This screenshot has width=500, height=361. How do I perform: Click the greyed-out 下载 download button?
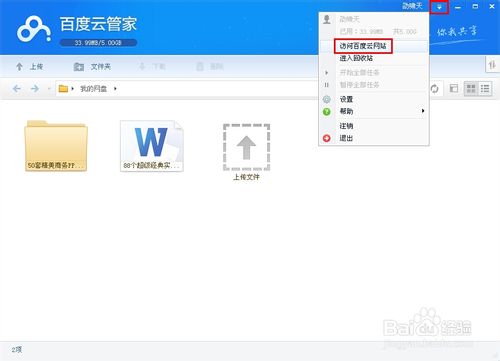click(x=152, y=67)
